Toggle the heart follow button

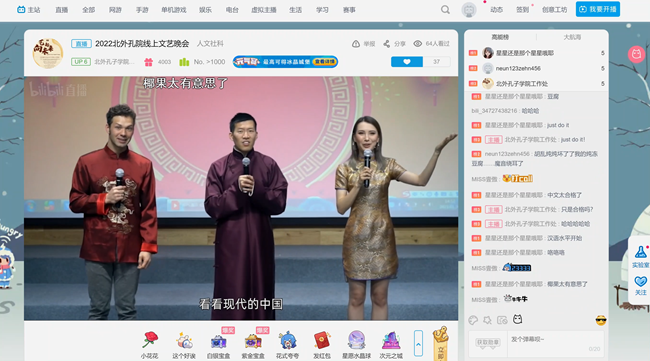coord(407,62)
